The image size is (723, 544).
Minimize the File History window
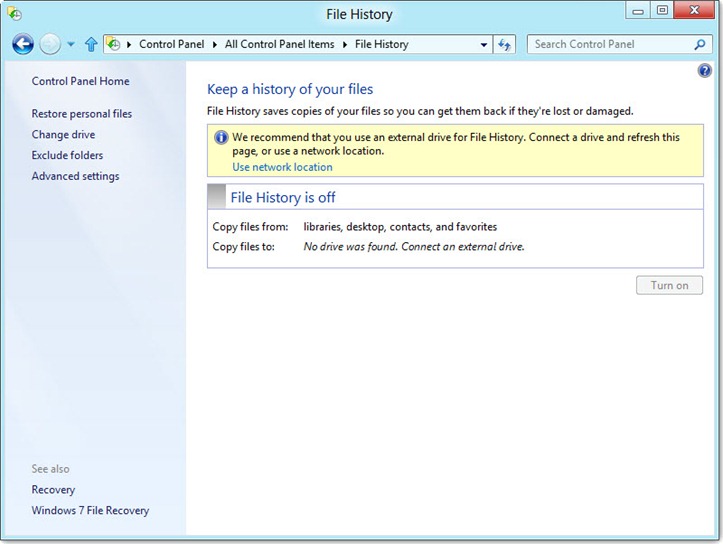coord(638,11)
